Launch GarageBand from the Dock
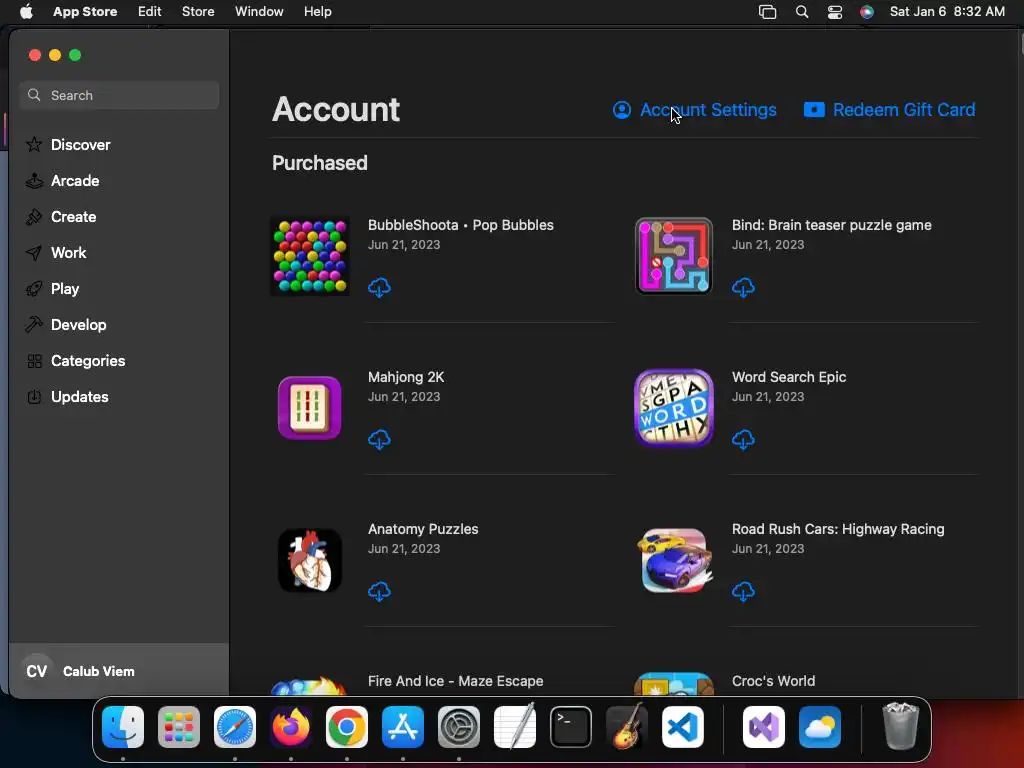 [627, 727]
